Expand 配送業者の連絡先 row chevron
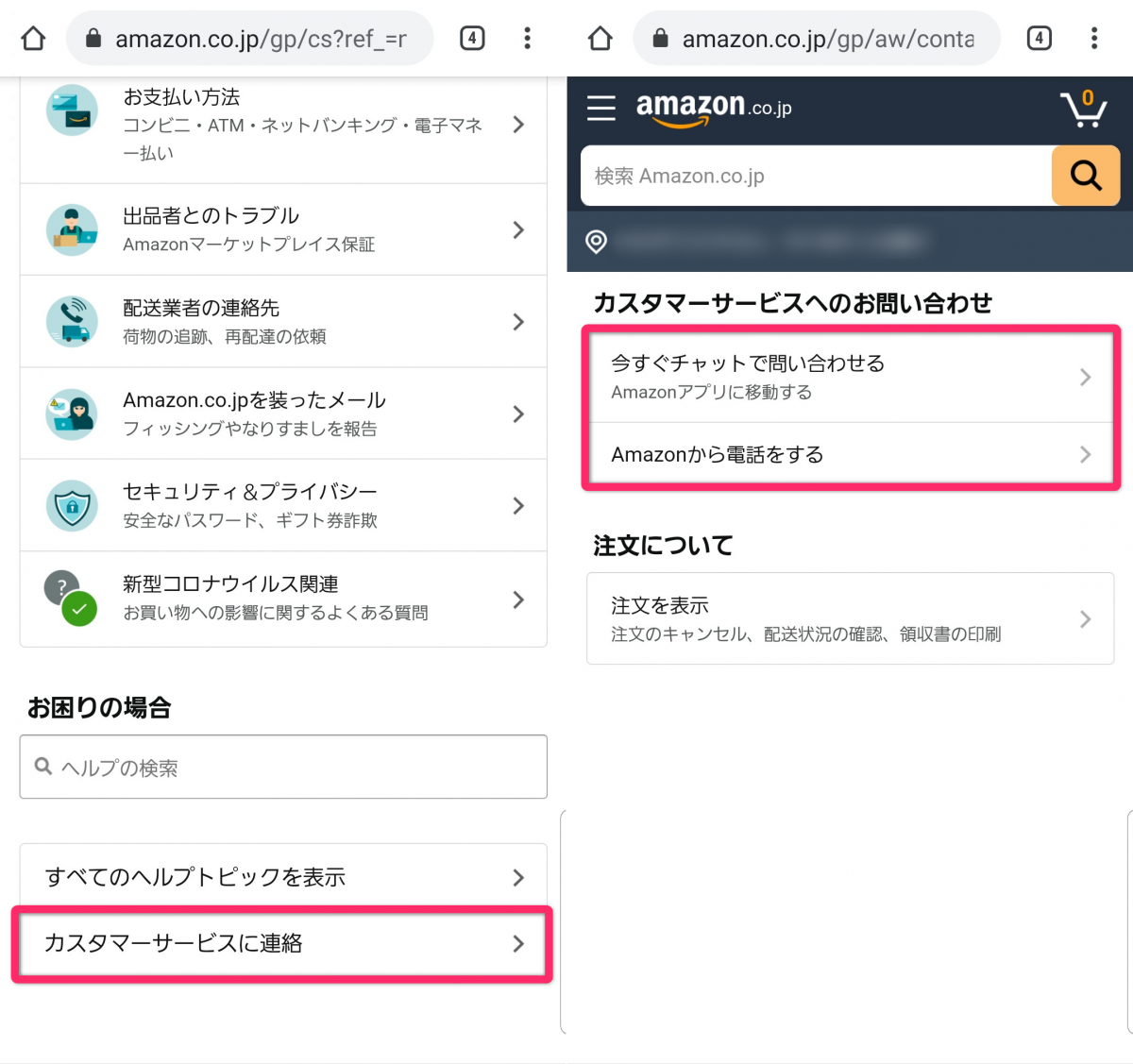1133x1064 pixels. 518,322
